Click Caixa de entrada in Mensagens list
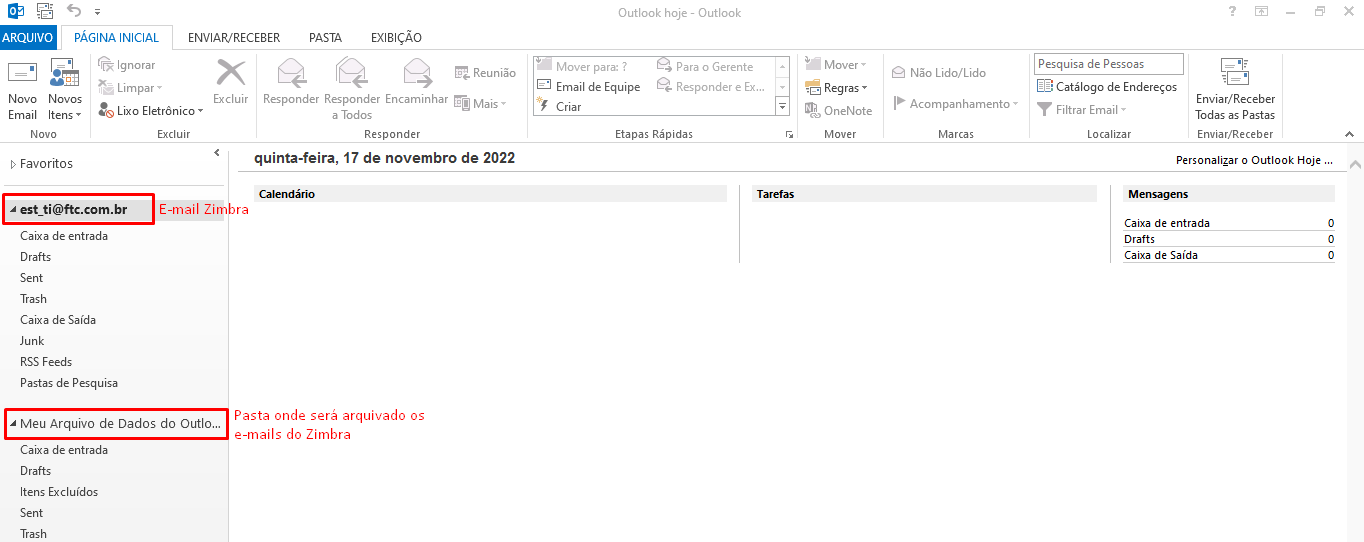The image size is (1364, 542). click(x=1167, y=223)
